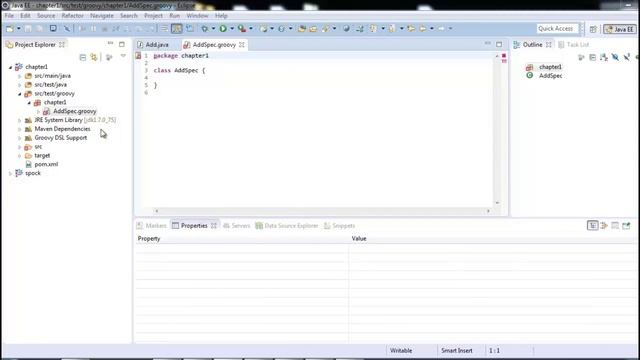The image size is (640, 360).
Task: Click the error marker on line 1
Action: pyautogui.click(x=138, y=56)
